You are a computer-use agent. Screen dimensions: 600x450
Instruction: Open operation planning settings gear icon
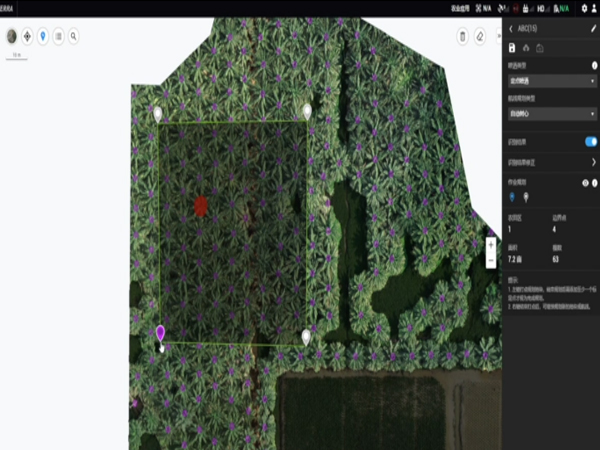pyautogui.click(x=585, y=183)
